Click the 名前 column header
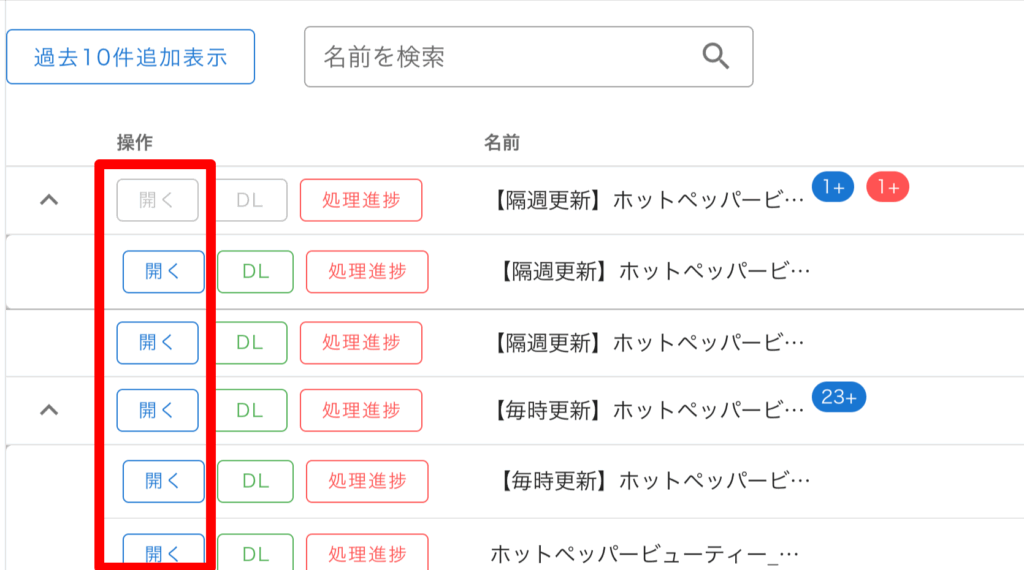1024x570 pixels. (501, 143)
